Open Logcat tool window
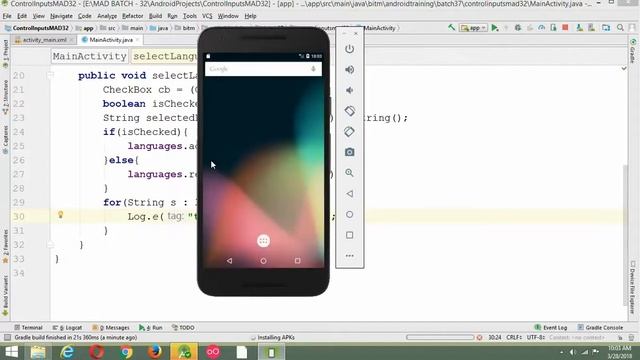 pos(67,328)
